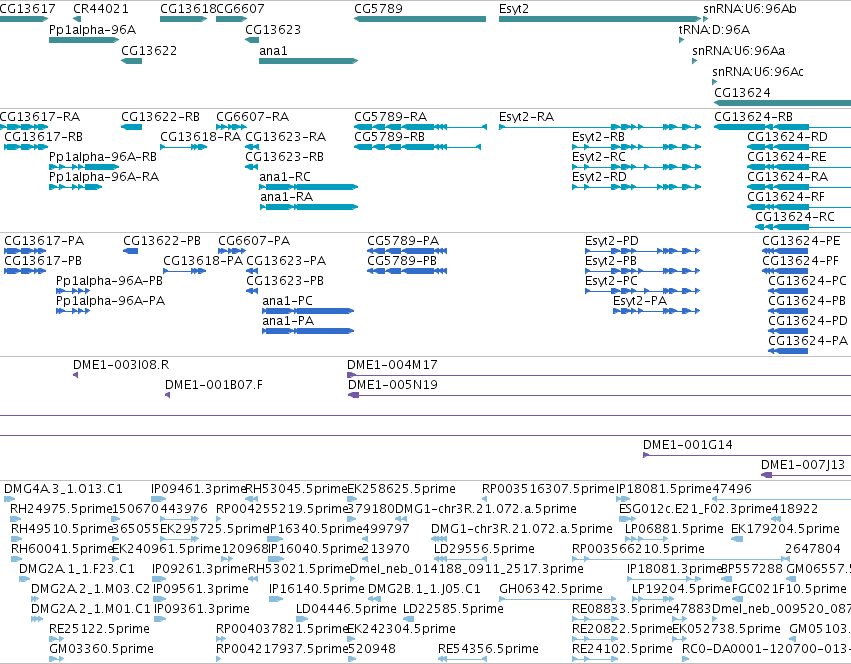Screen dimensions: 851x664
Task: Select the CG13622 gene label
Action: (x=149, y=50)
